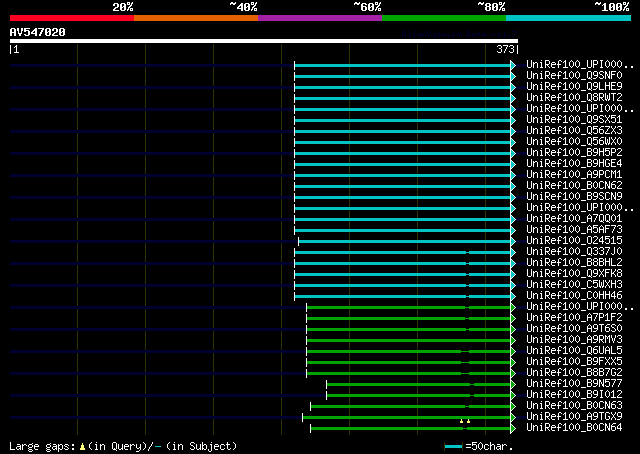Open hit label UniRef100_Q56WX0
Screen dimensions: 640x454
click(x=574, y=142)
